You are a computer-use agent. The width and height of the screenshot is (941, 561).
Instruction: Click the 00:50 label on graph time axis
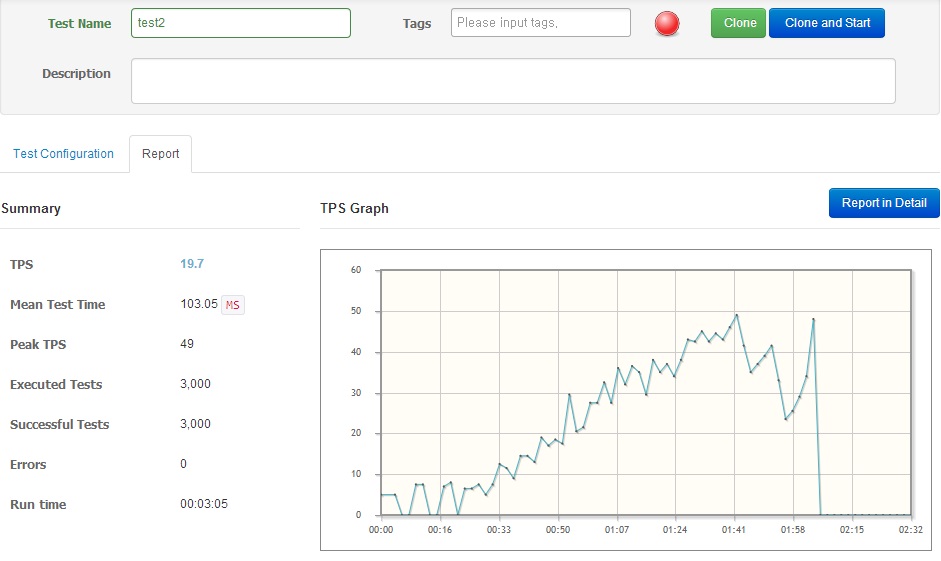(x=557, y=530)
